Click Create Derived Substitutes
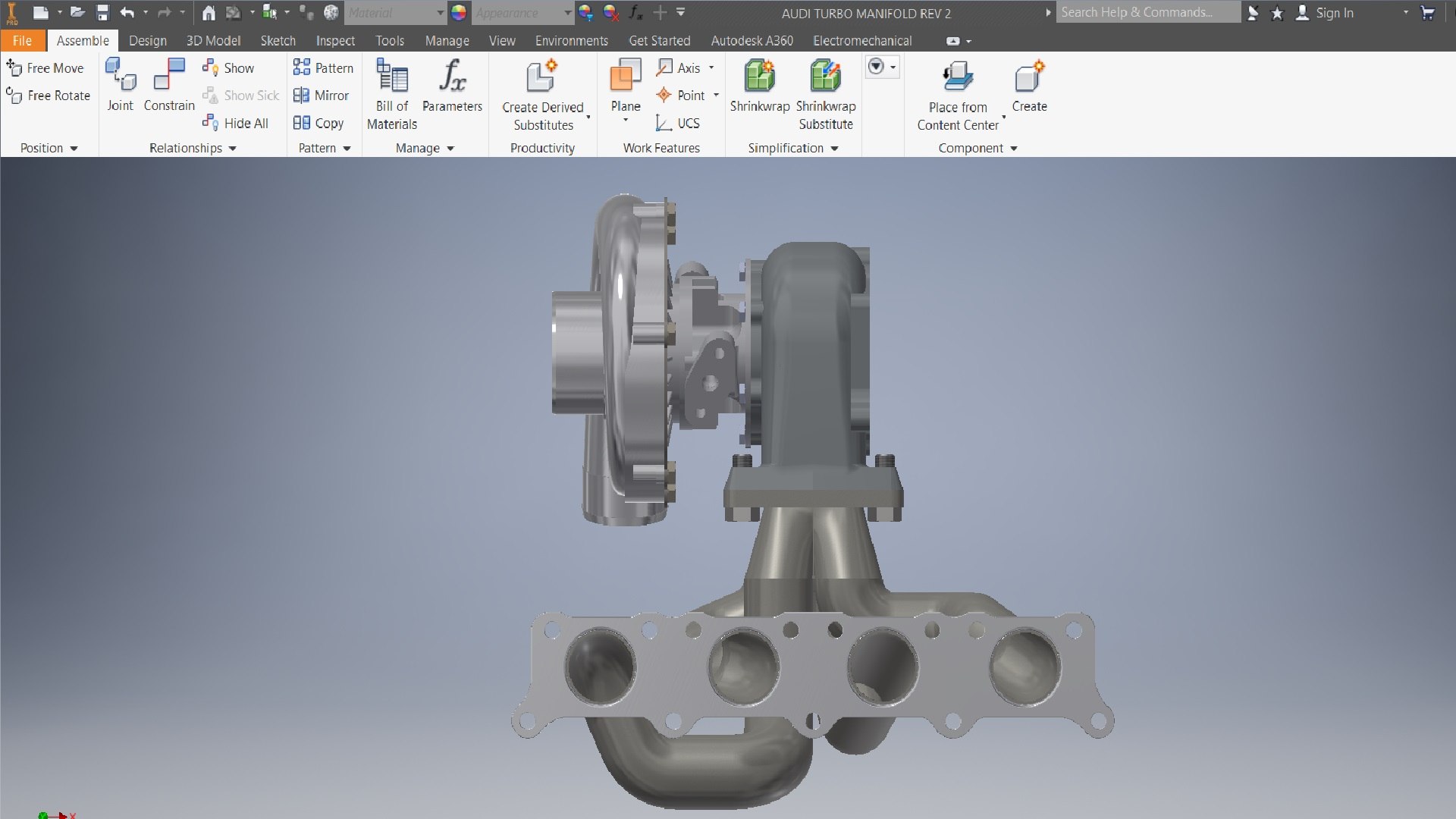The height and width of the screenshot is (819, 1456). pos(543,95)
